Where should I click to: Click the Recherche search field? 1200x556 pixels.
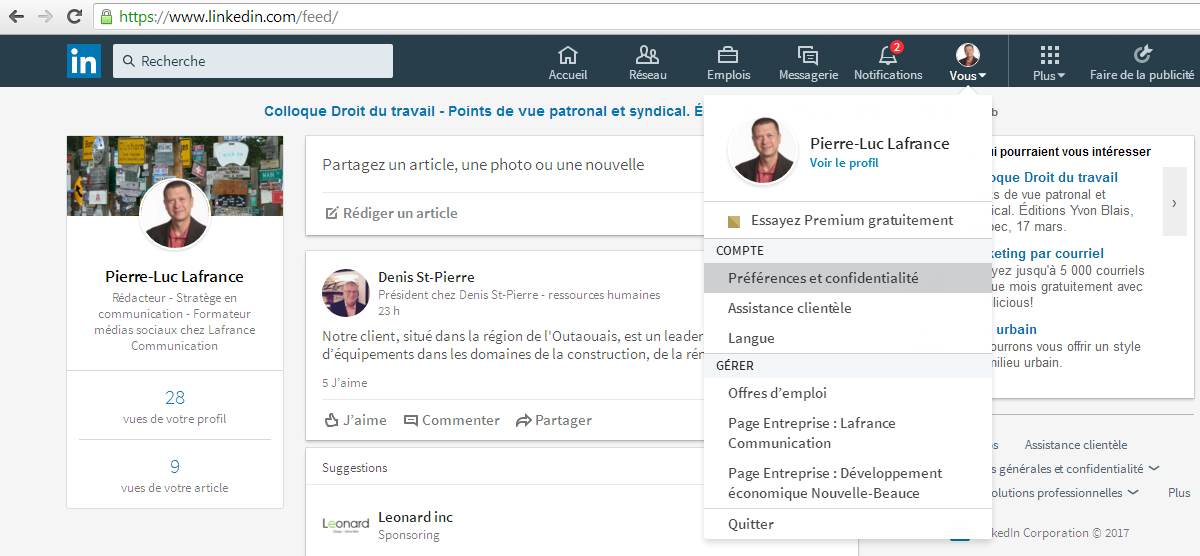click(253, 61)
